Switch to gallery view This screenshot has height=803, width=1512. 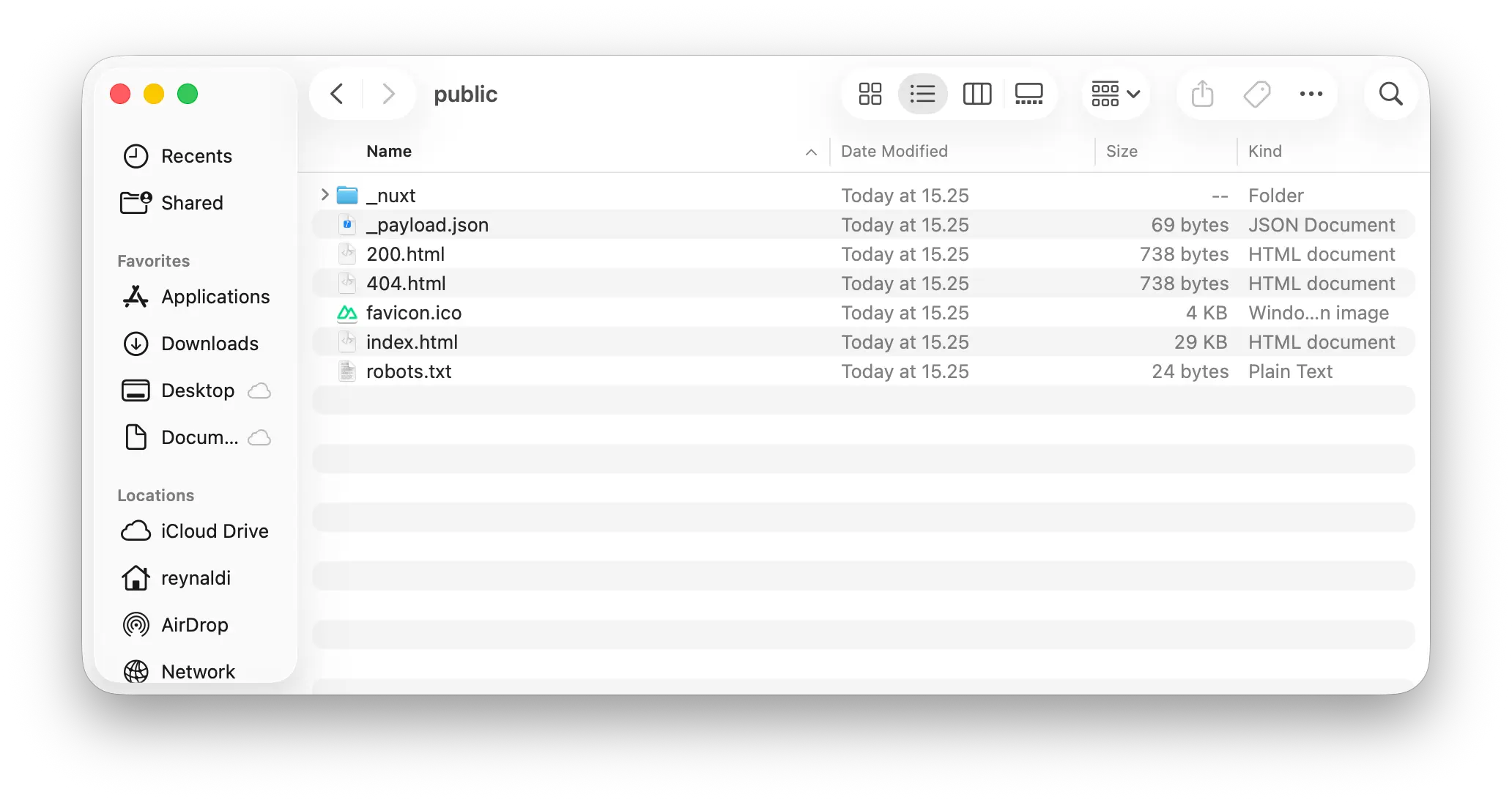(1029, 94)
